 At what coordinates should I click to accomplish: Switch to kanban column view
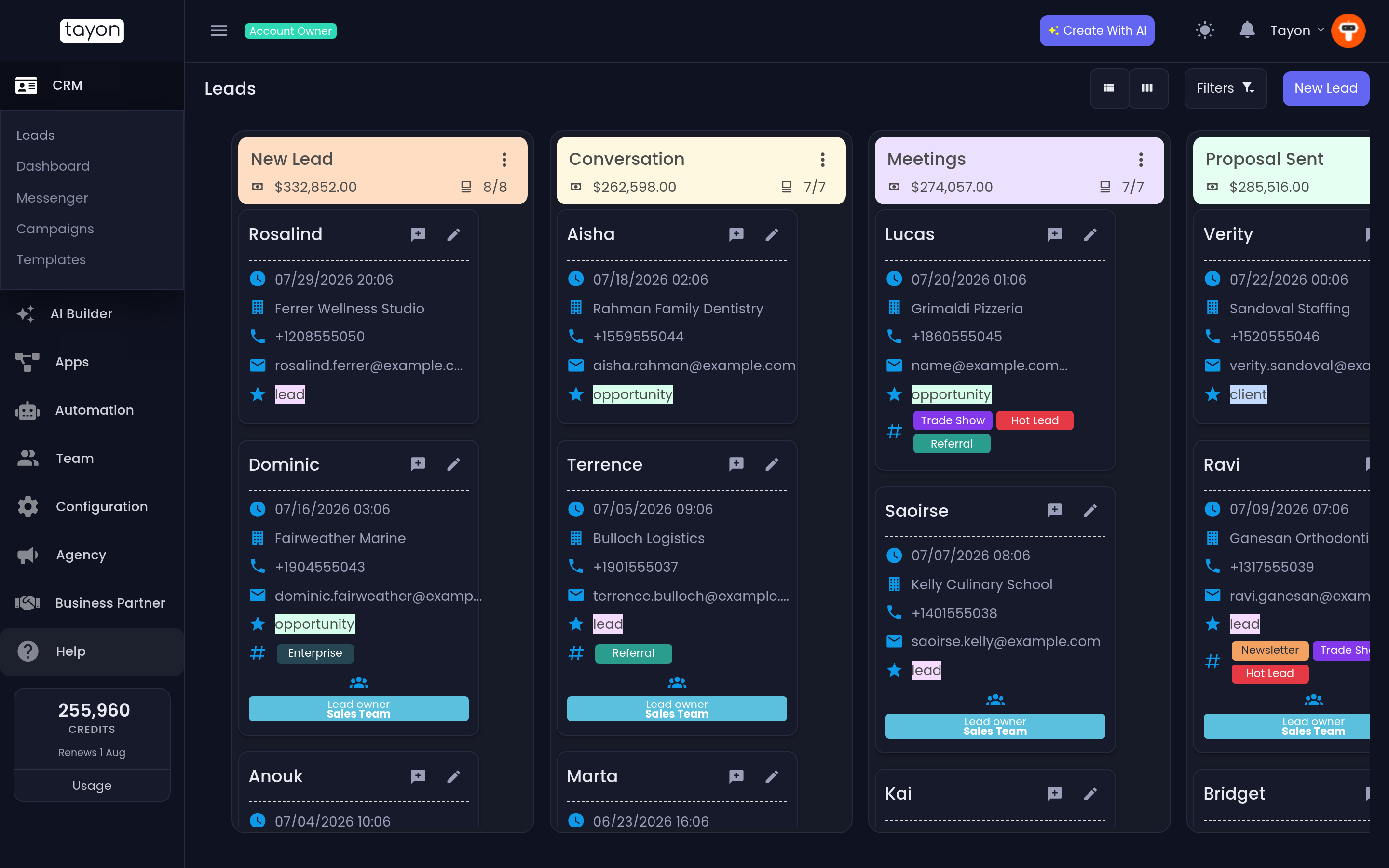click(1147, 88)
